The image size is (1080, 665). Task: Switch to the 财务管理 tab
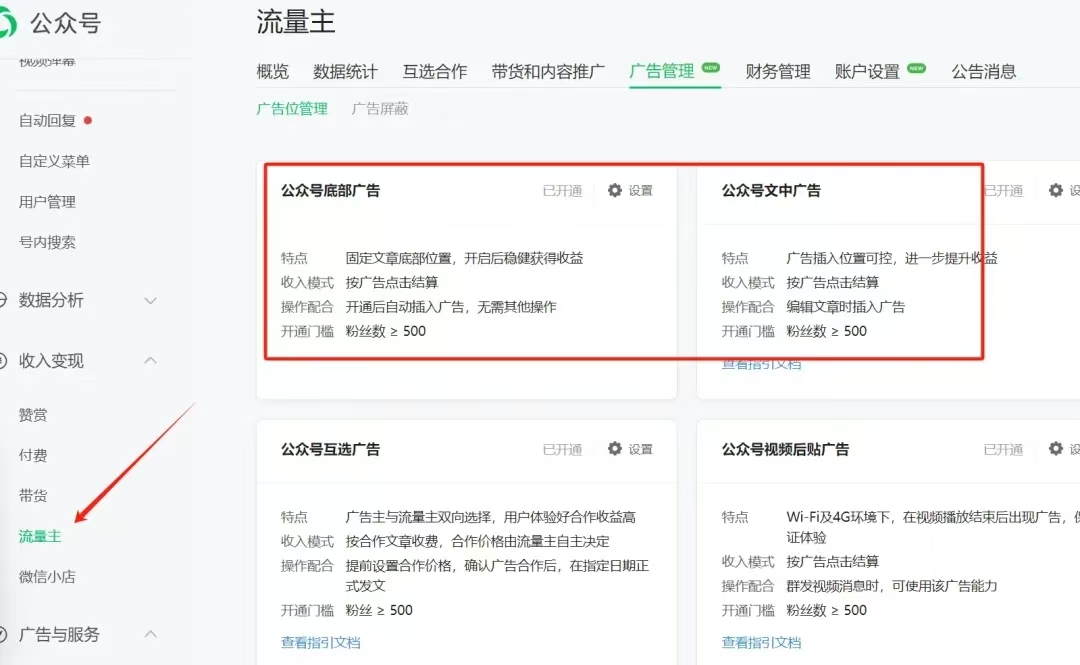pyautogui.click(x=777, y=71)
